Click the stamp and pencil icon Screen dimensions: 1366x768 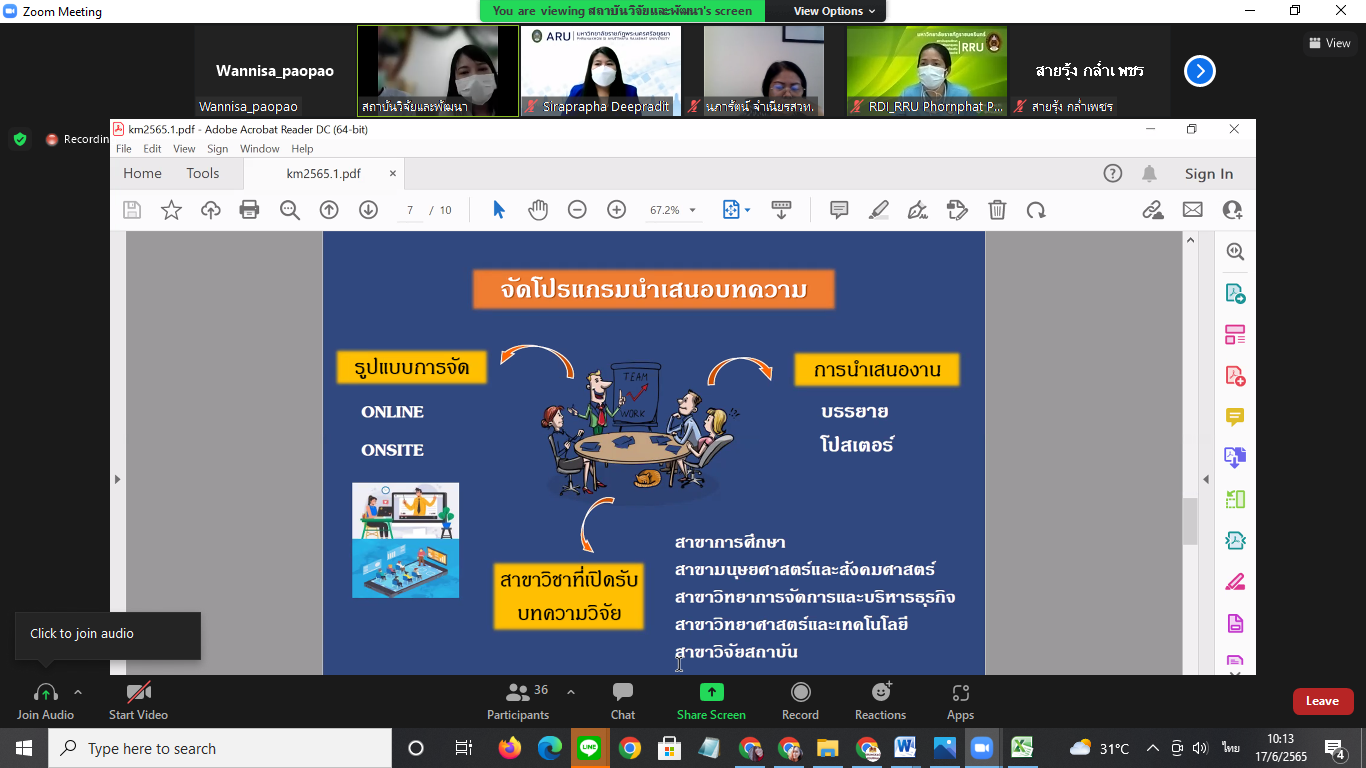(x=957, y=210)
